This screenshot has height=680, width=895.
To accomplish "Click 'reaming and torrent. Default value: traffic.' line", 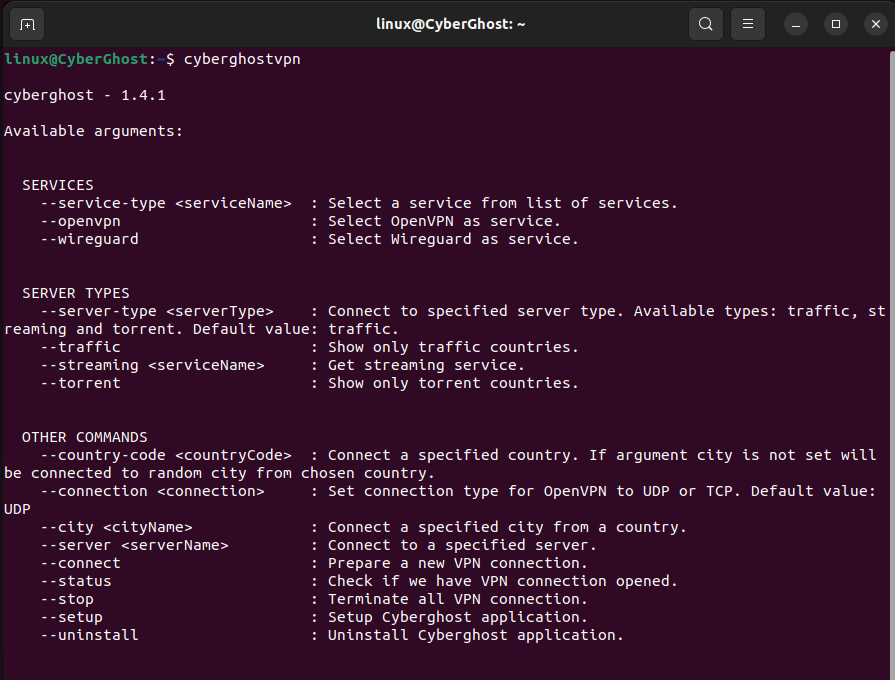I will point(201,329).
